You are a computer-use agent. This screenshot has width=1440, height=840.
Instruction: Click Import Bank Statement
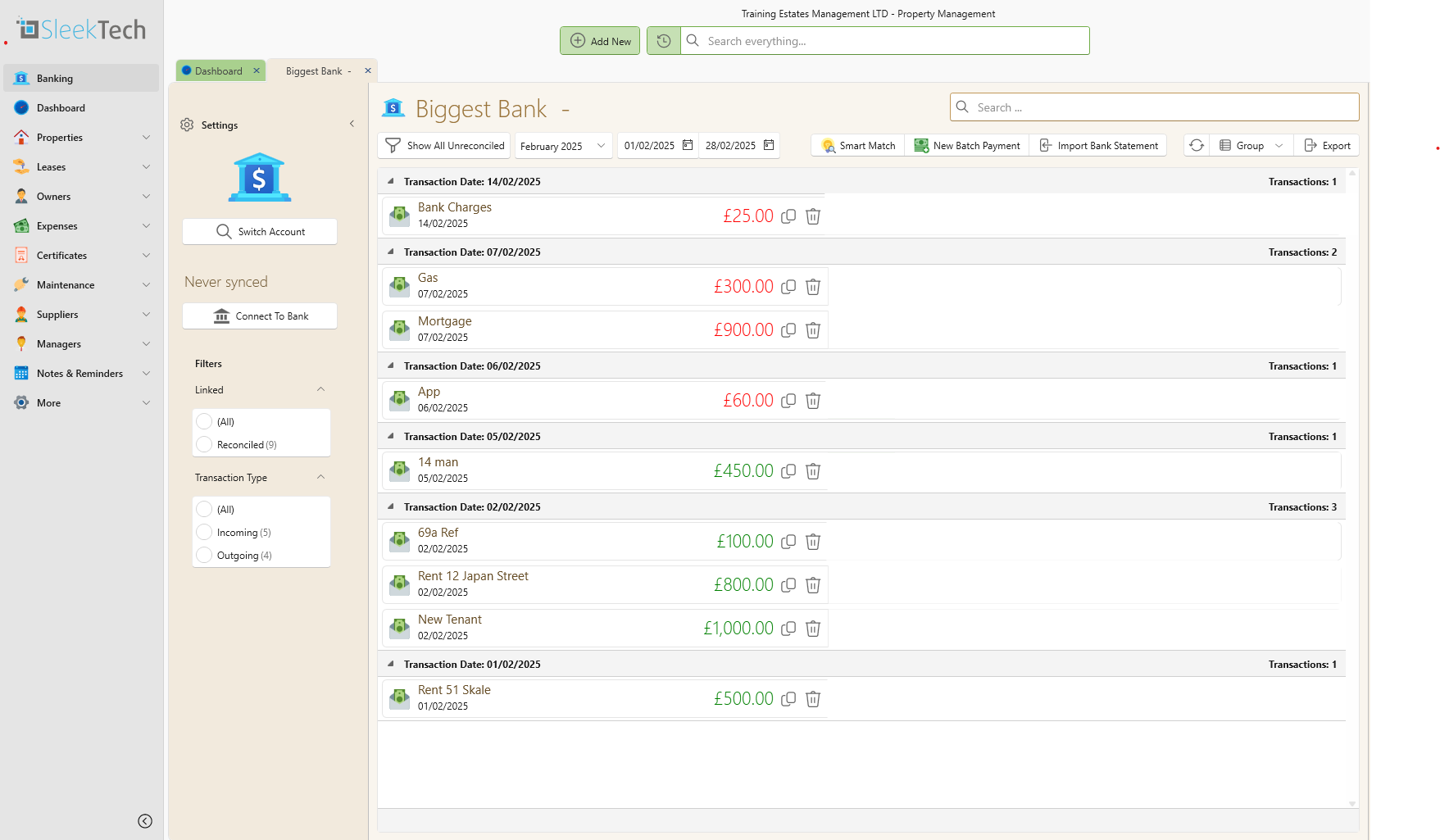tap(1098, 145)
